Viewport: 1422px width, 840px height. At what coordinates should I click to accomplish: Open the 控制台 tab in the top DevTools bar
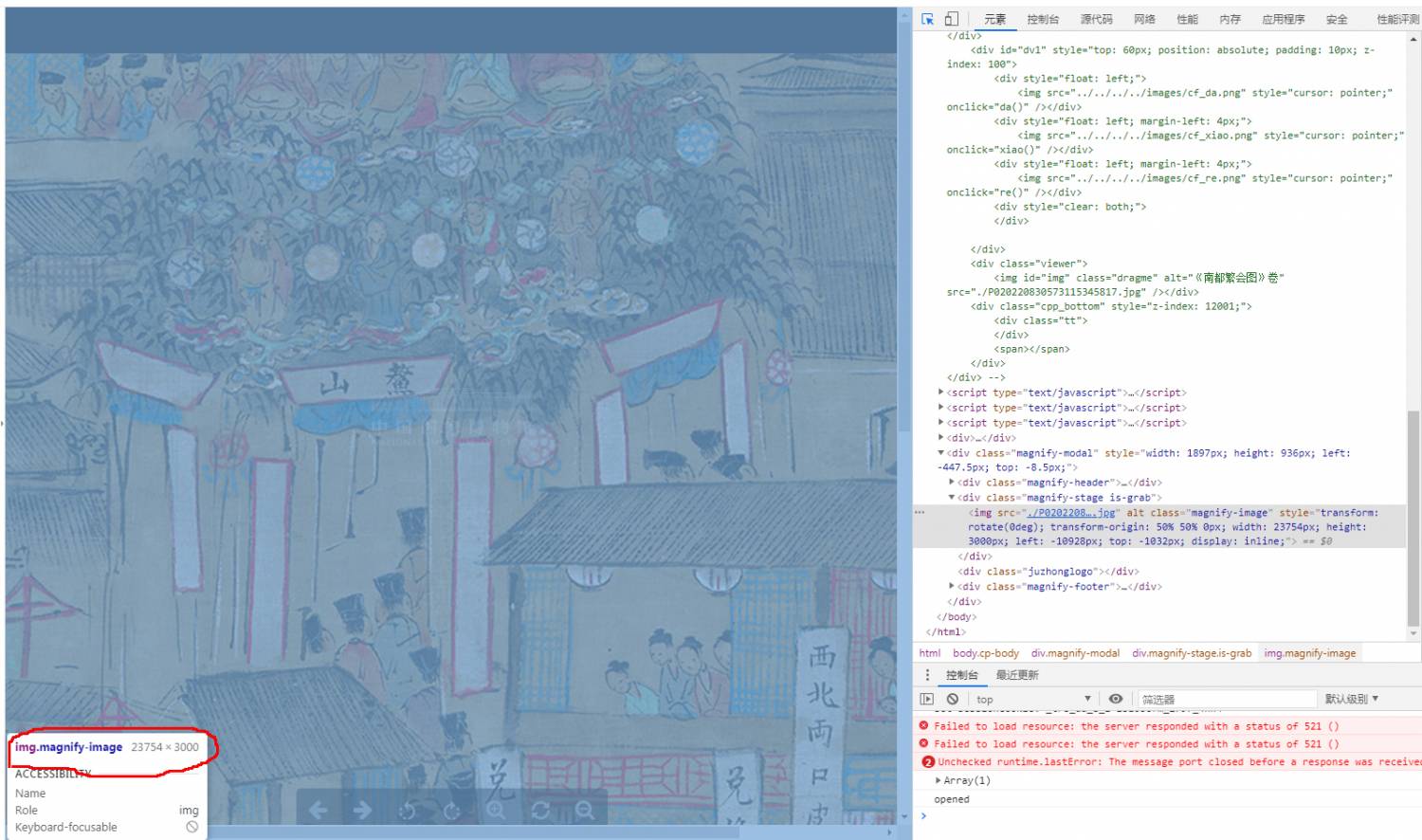[x=1043, y=19]
